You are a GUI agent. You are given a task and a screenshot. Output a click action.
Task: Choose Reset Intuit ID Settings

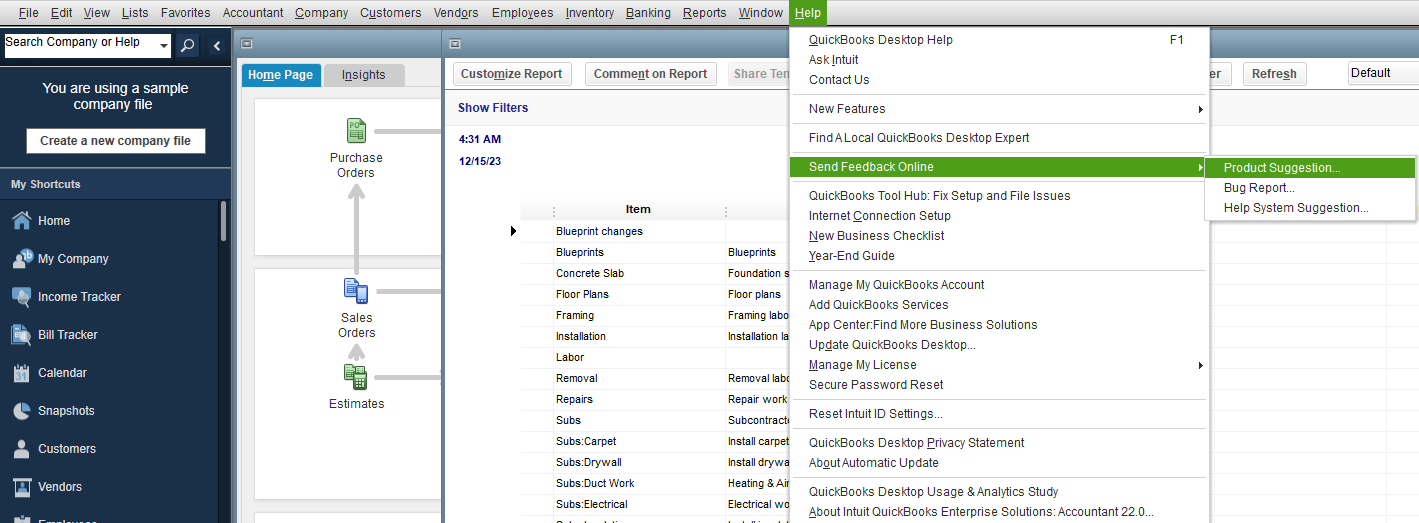(999, 414)
